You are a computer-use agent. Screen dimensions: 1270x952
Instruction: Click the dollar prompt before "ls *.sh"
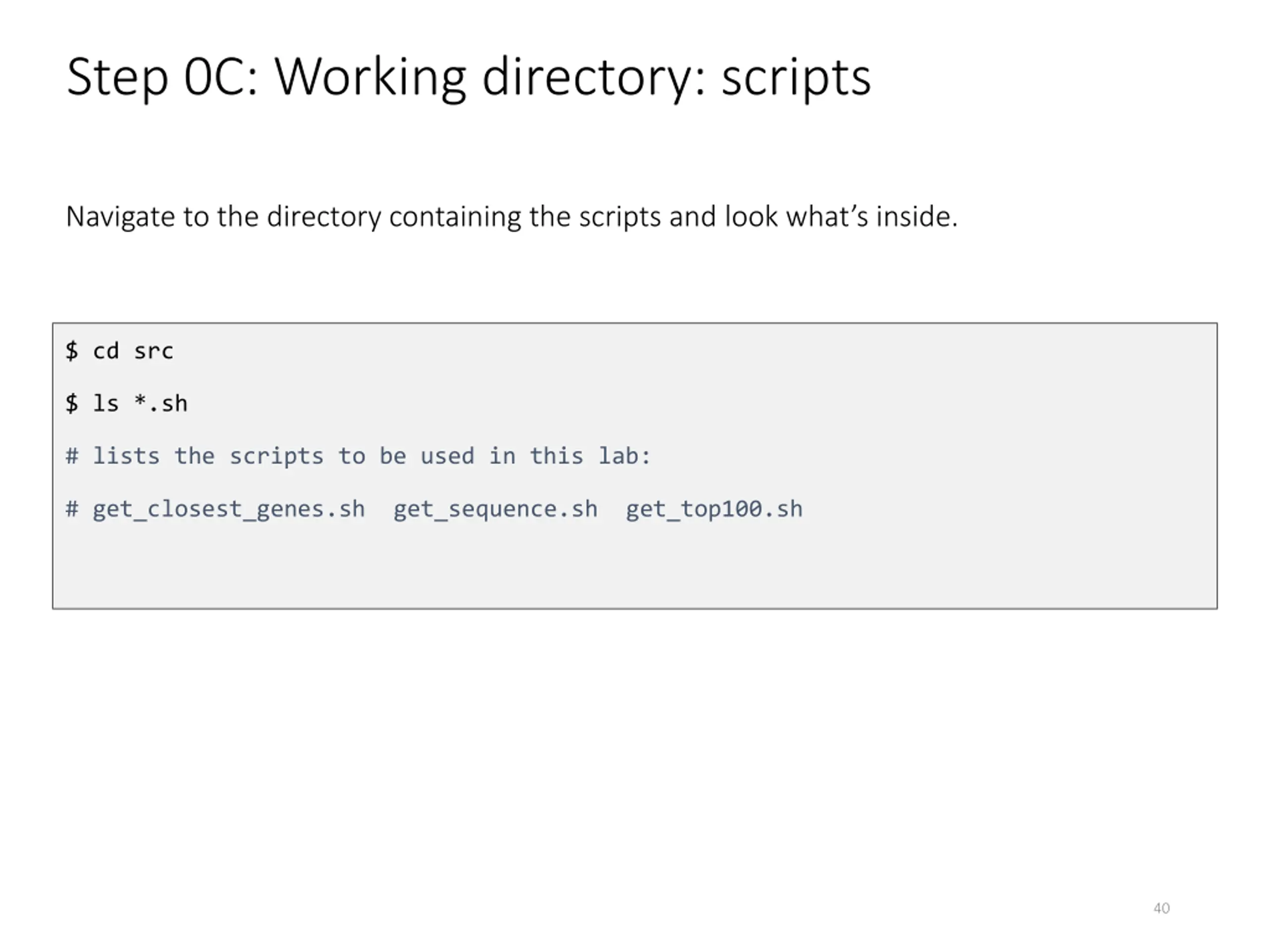pos(72,404)
